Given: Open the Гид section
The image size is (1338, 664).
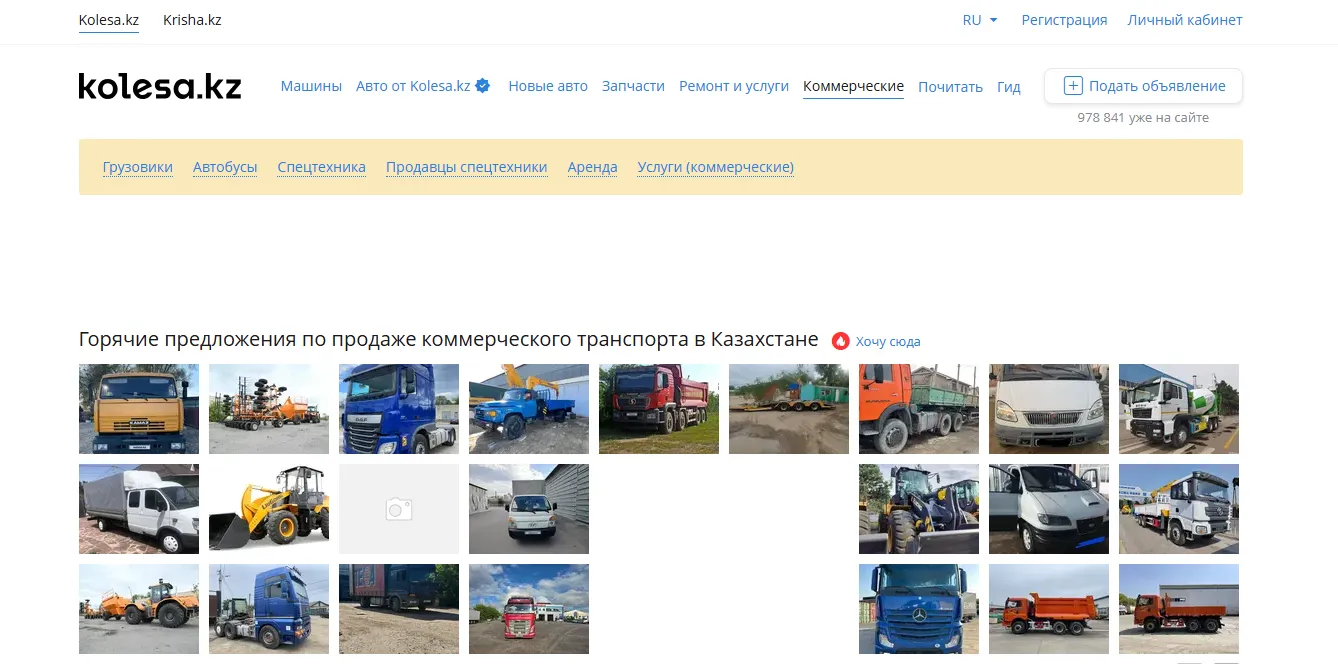Looking at the screenshot, I should (x=1009, y=87).
